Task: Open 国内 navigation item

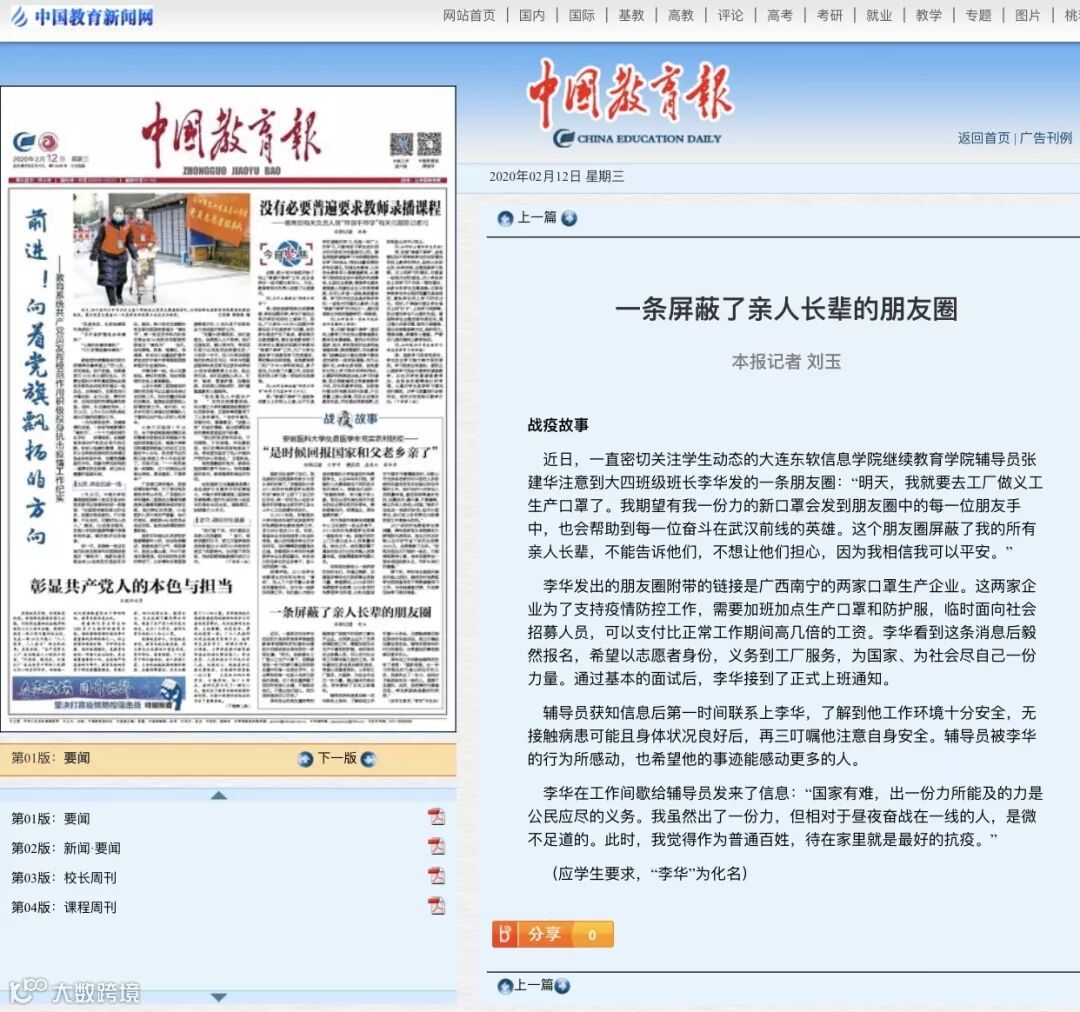Action: pos(532,15)
